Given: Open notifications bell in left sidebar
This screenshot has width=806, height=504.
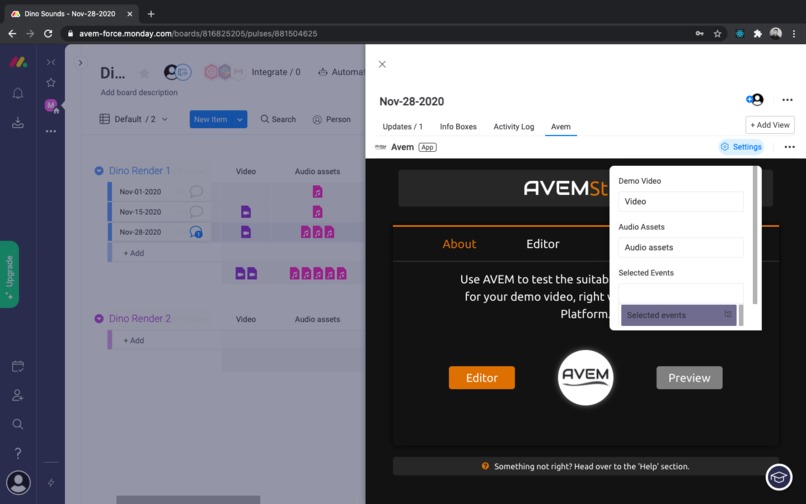Looking at the screenshot, I should pyautogui.click(x=18, y=94).
